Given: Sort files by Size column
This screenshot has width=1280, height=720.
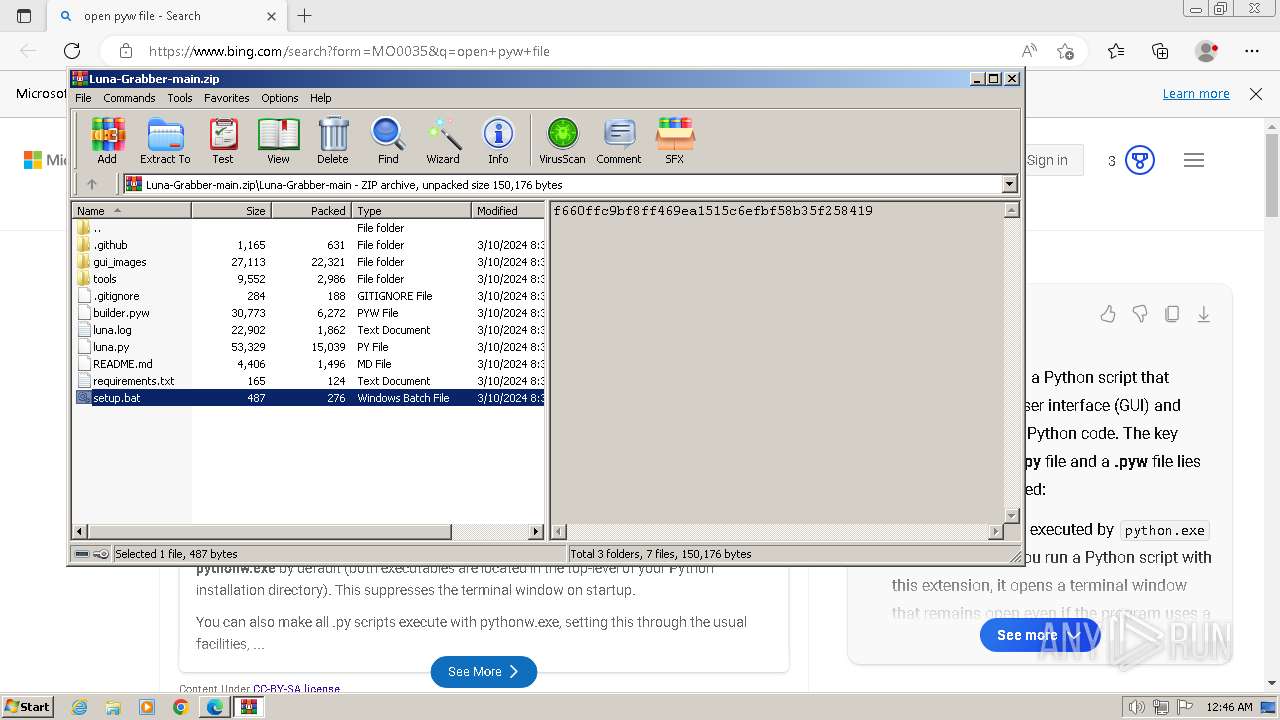Looking at the screenshot, I should 231,210.
